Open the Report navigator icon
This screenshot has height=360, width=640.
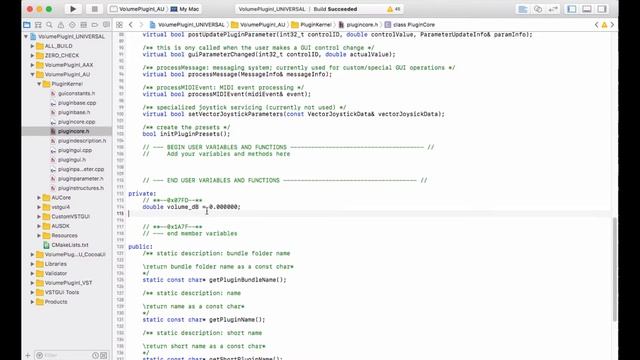point(106,25)
